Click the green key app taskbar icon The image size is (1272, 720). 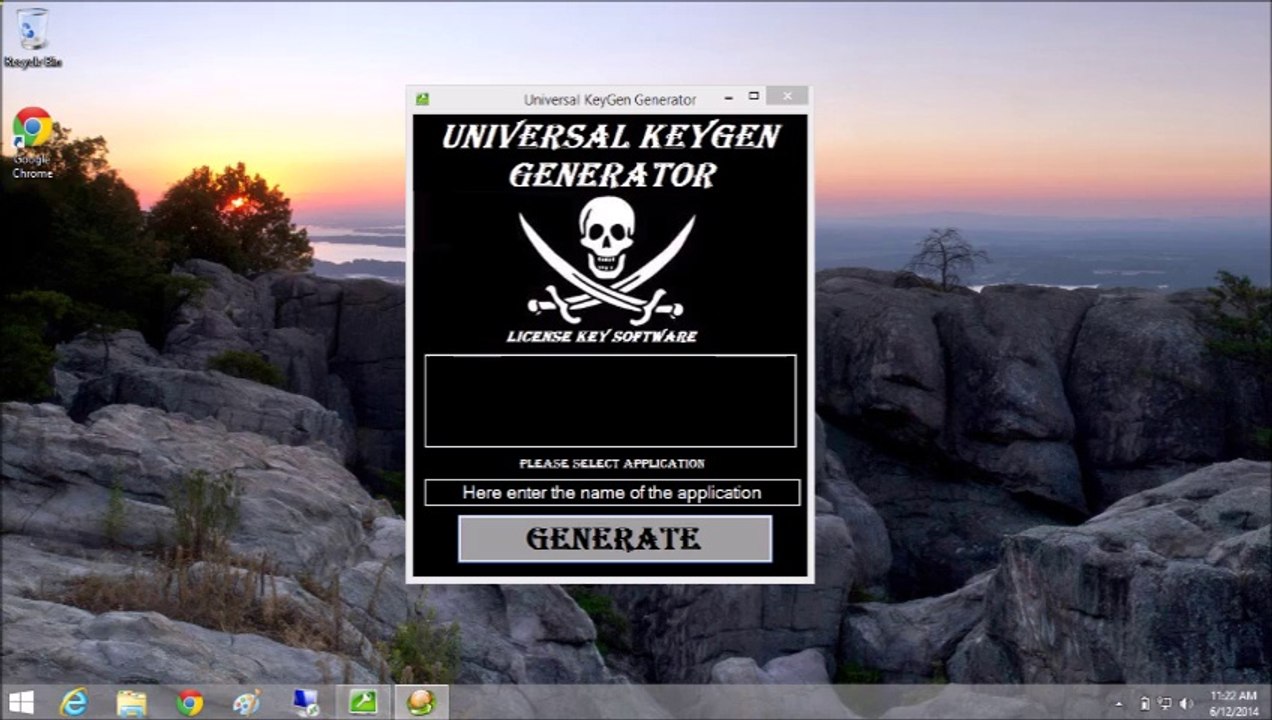pyautogui.click(x=362, y=702)
